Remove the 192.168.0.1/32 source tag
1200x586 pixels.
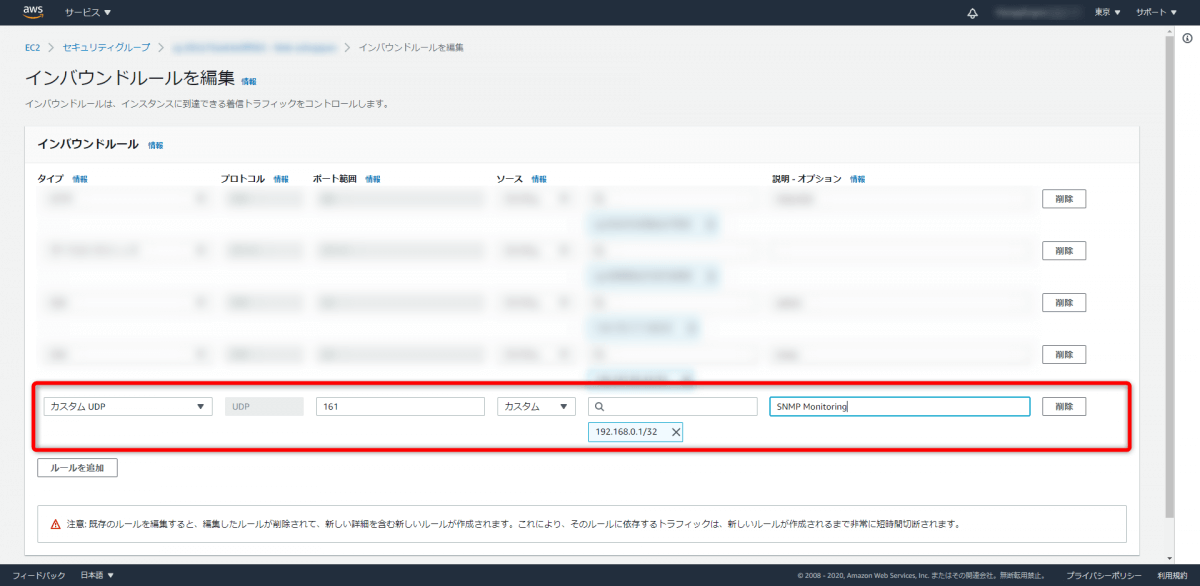click(x=676, y=432)
